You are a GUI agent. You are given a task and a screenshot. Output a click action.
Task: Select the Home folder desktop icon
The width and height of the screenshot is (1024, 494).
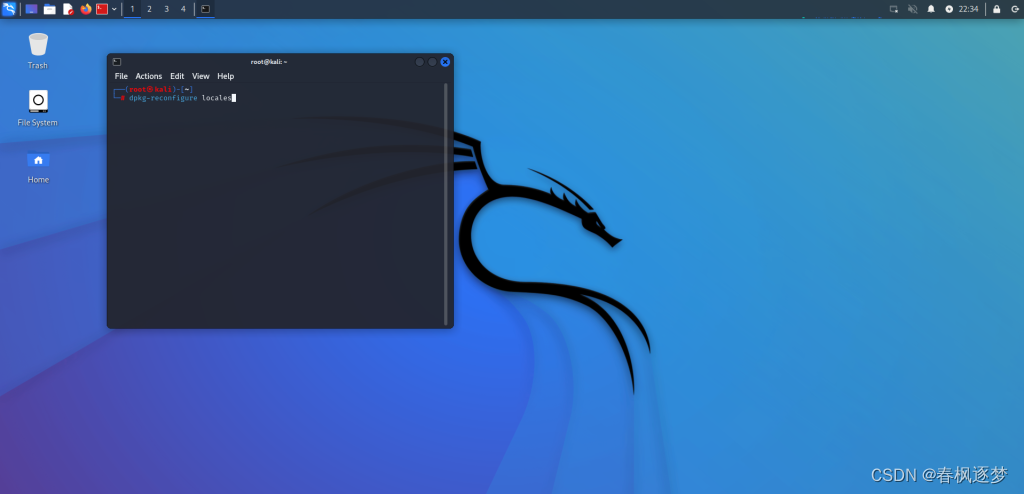tap(38, 166)
